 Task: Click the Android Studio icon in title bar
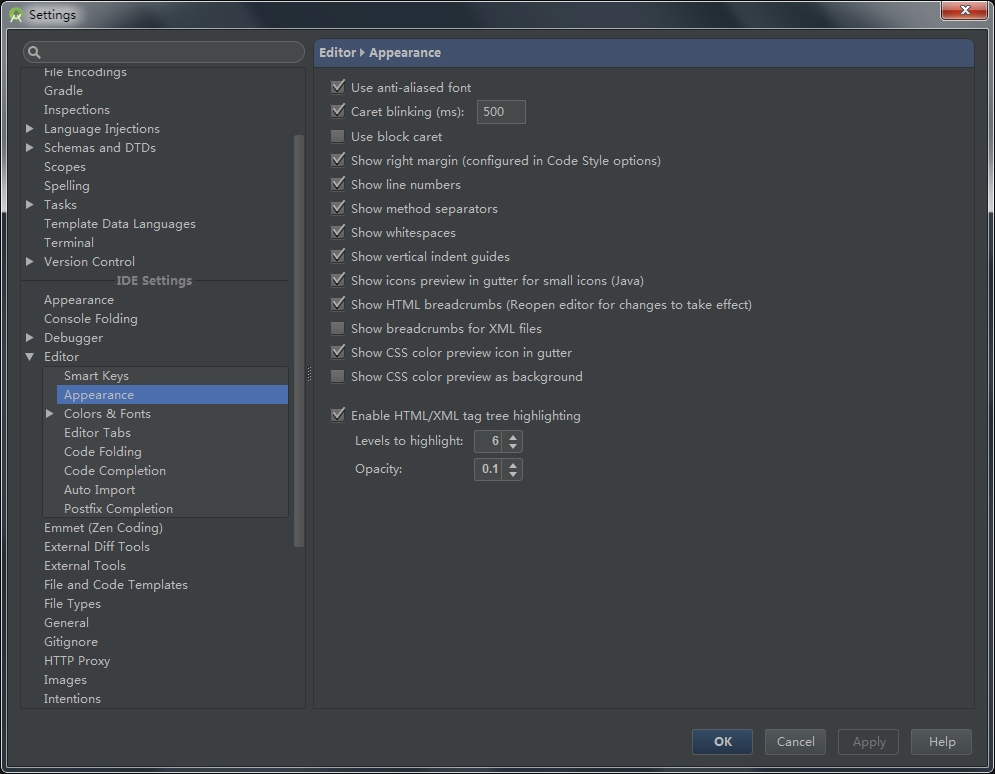[16, 14]
